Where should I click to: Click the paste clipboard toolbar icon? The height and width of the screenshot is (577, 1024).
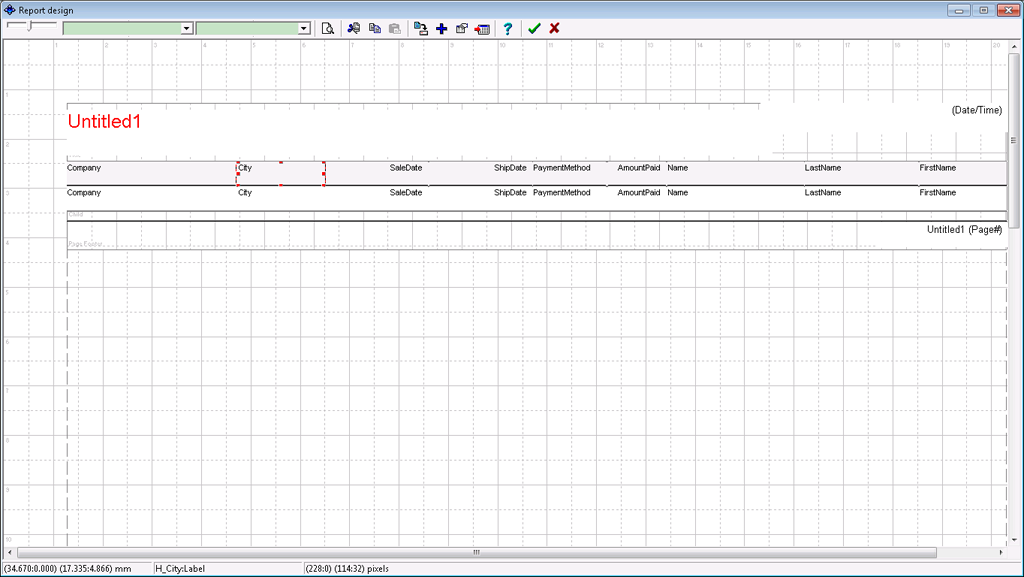point(395,28)
